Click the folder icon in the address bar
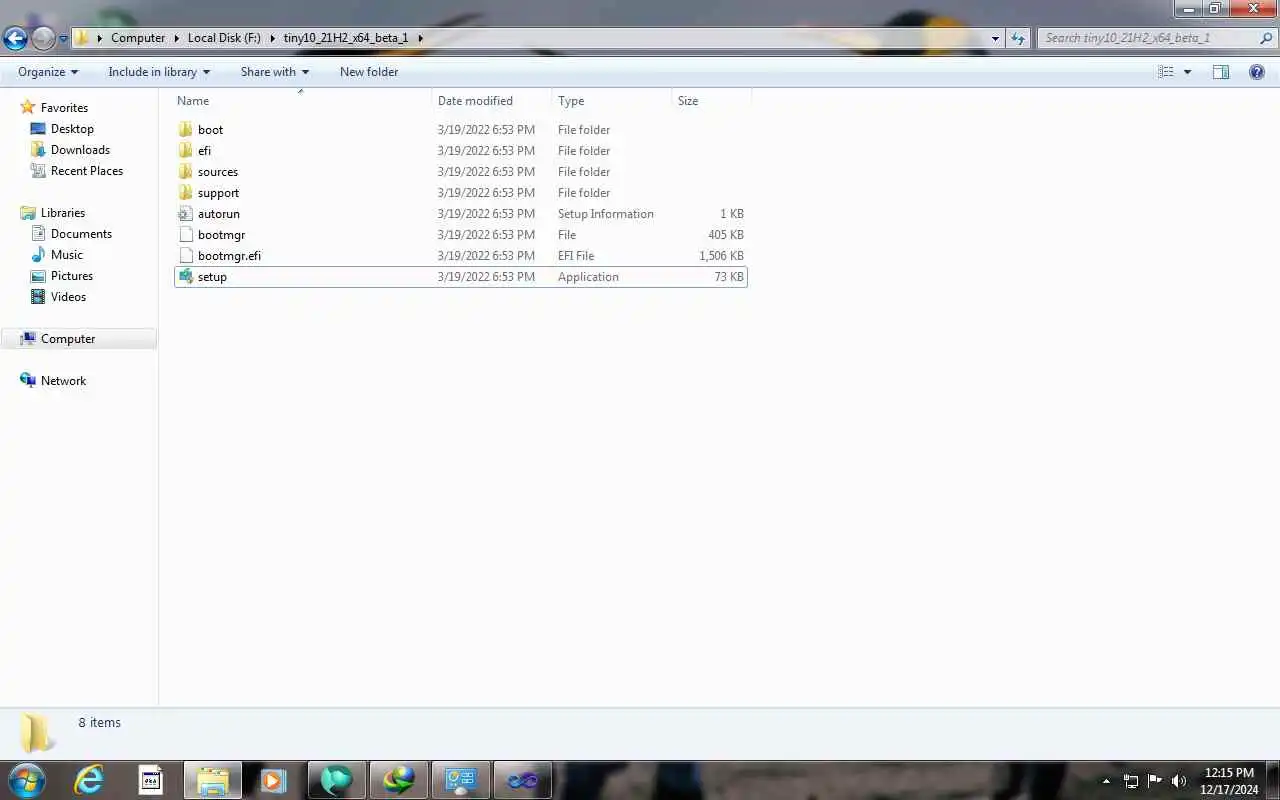Viewport: 1280px width, 800px height. tap(83, 38)
